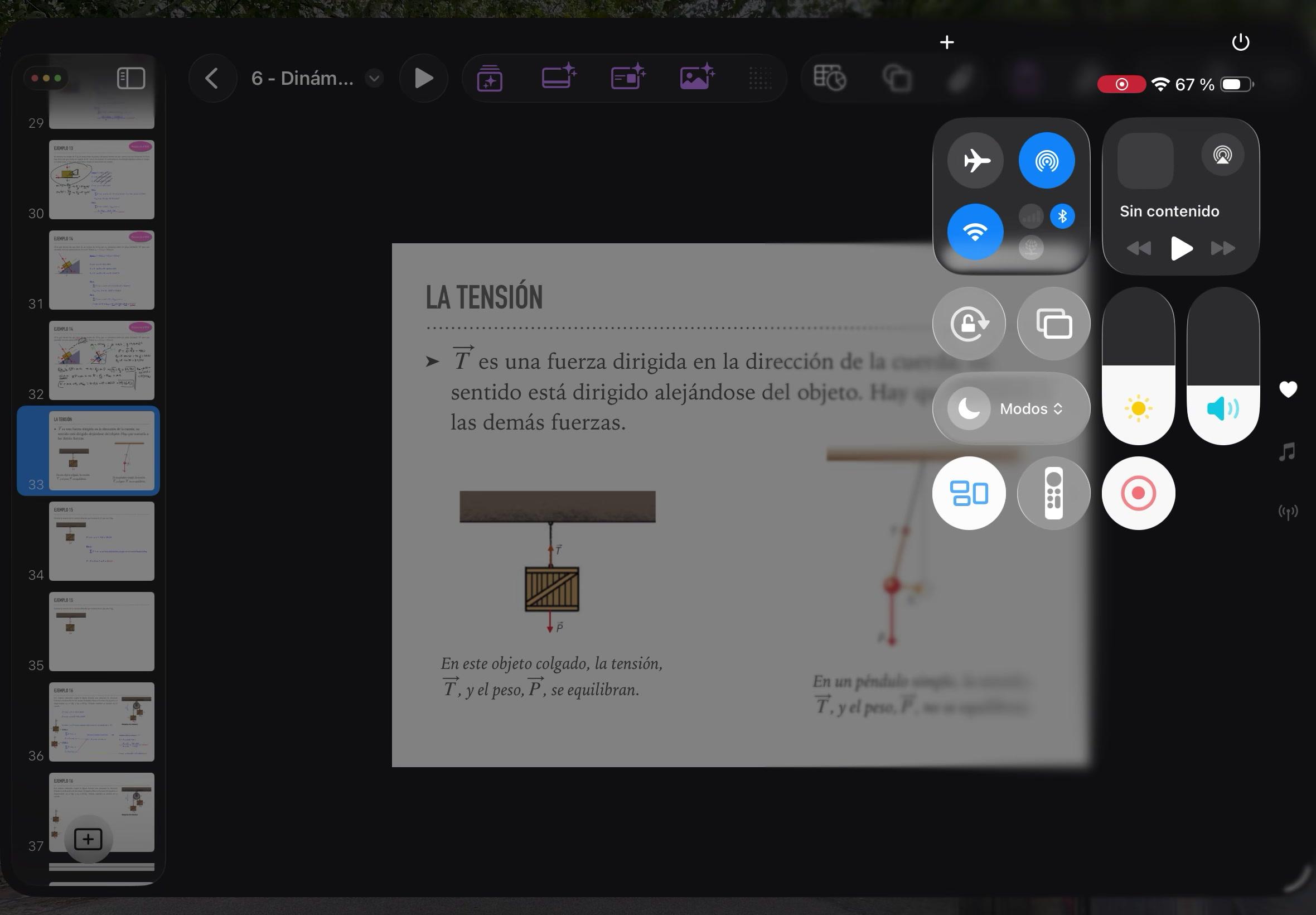Image resolution: width=1316 pixels, height=915 pixels.
Task: Click the add slide button in navigator
Action: [88, 839]
